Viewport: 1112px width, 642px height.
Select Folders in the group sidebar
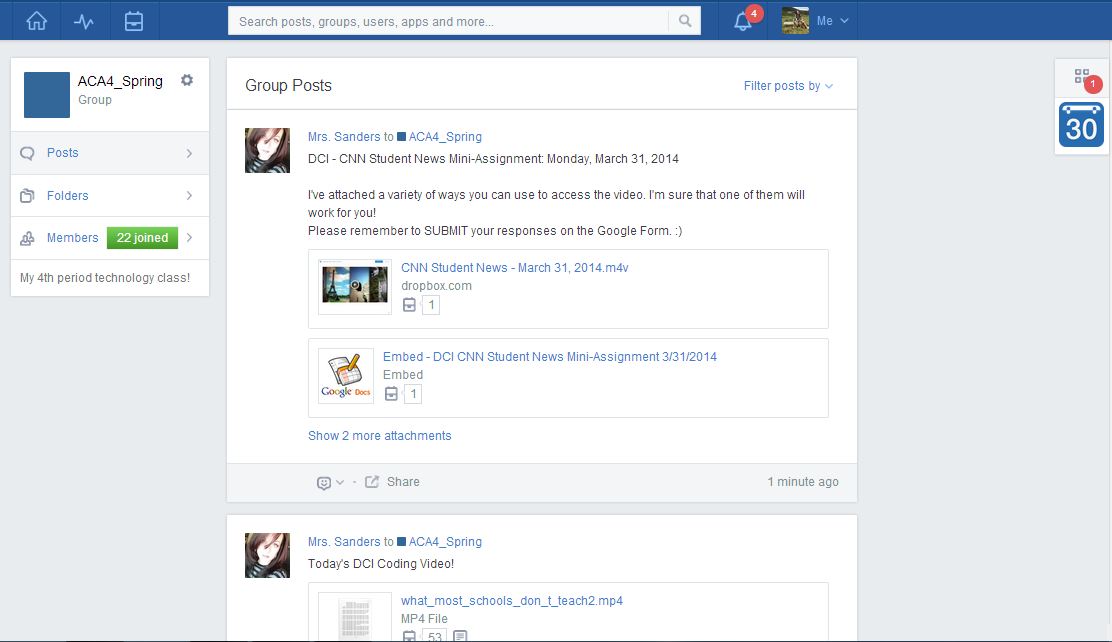click(x=67, y=195)
